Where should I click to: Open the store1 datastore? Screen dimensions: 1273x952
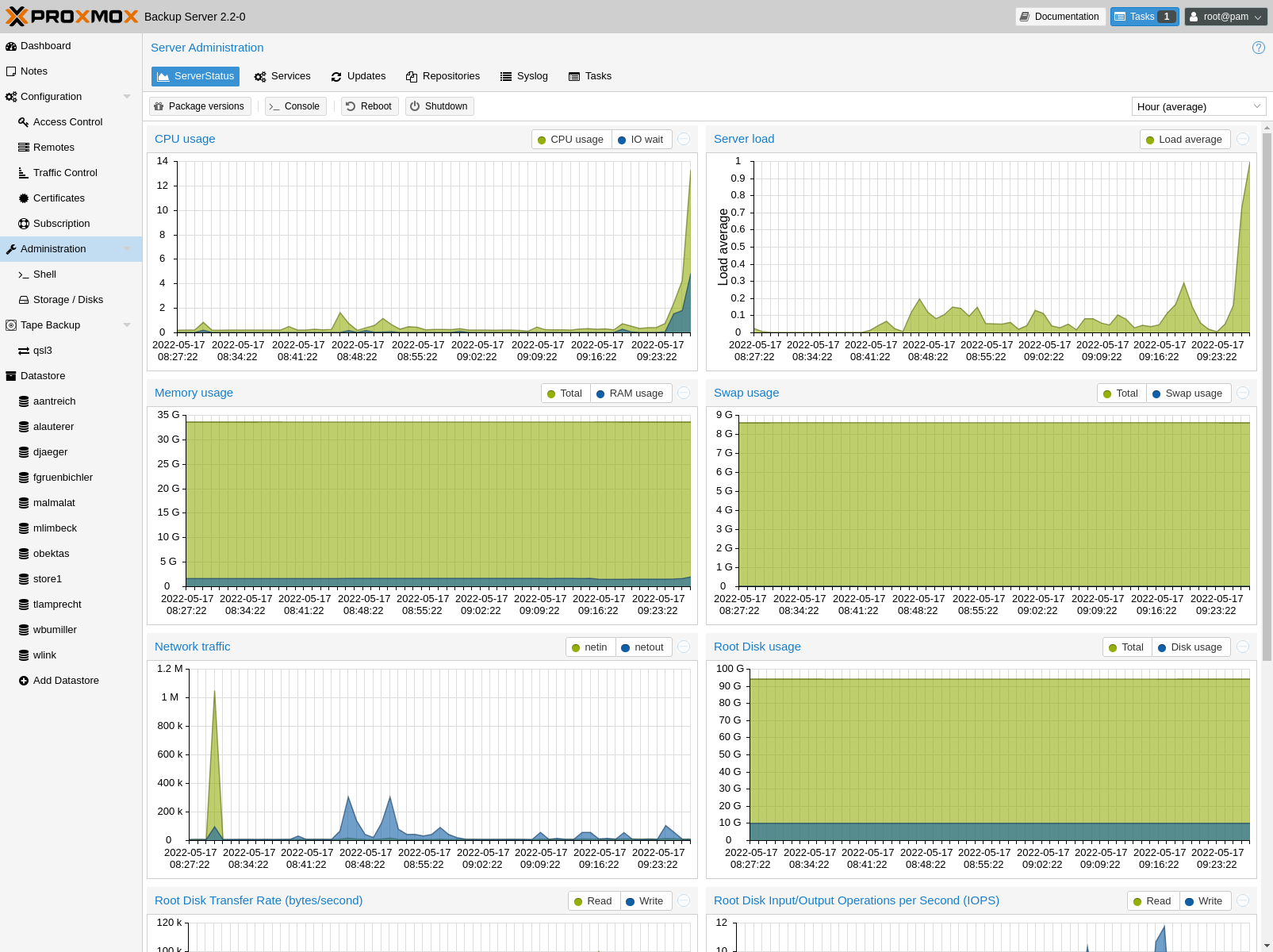pos(47,579)
